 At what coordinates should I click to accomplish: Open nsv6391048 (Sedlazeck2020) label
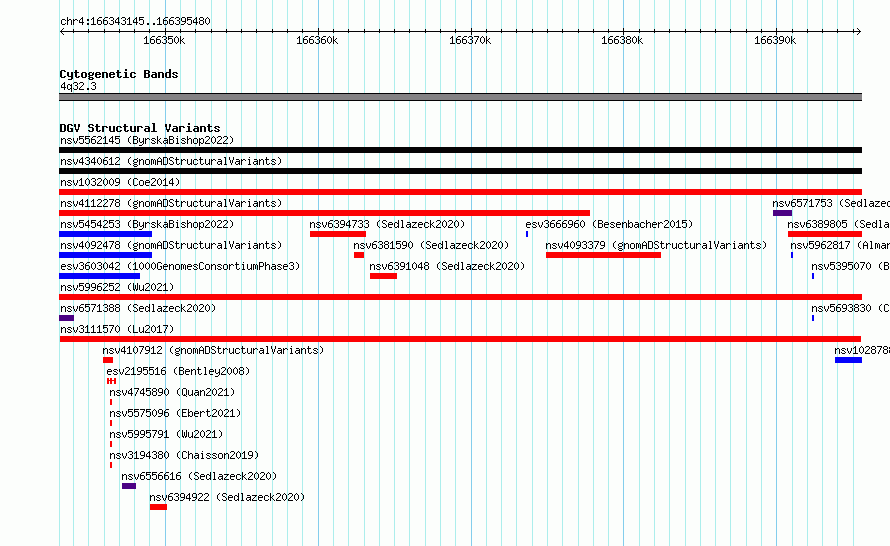pos(447,266)
